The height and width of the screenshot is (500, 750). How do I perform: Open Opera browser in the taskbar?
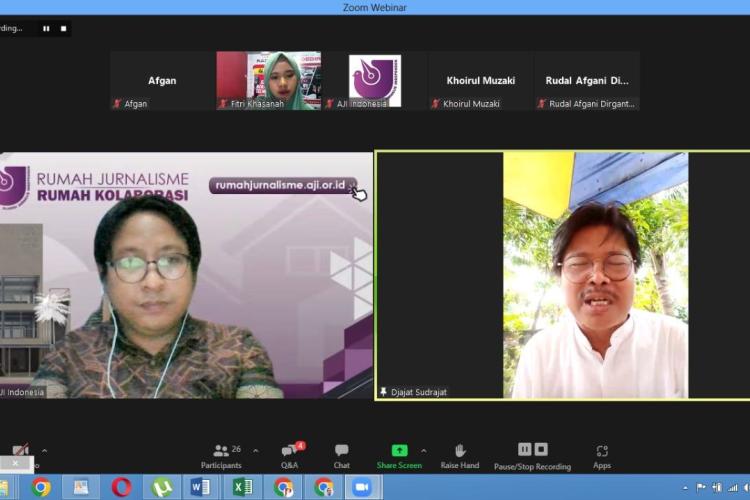click(x=121, y=487)
